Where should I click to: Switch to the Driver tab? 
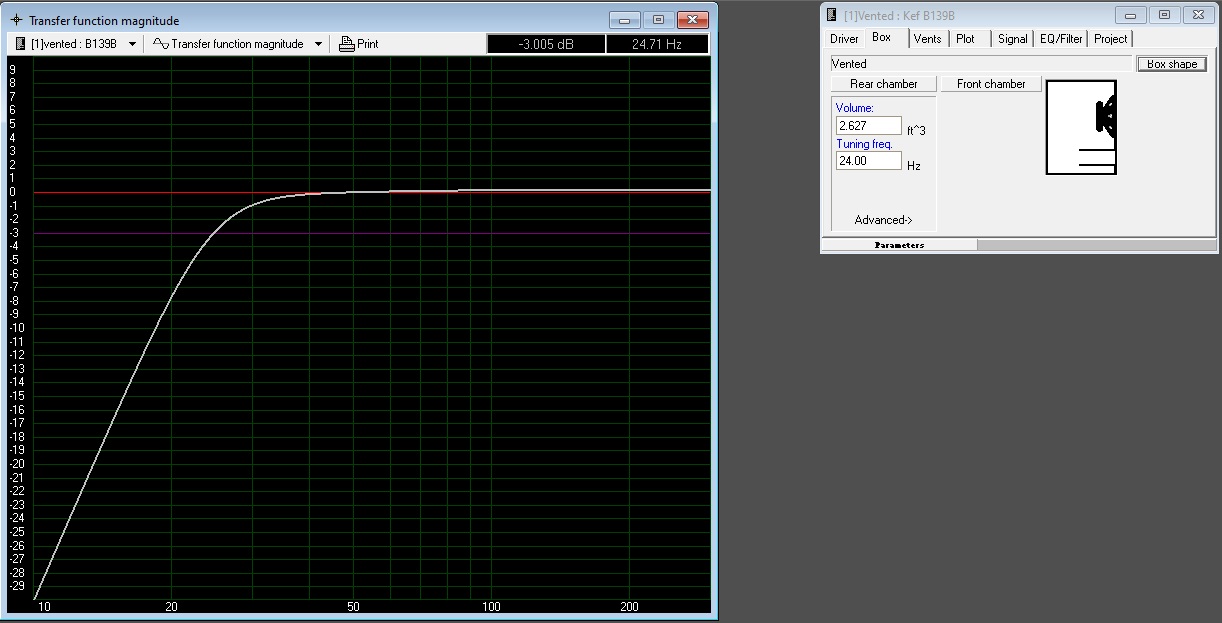[844, 39]
